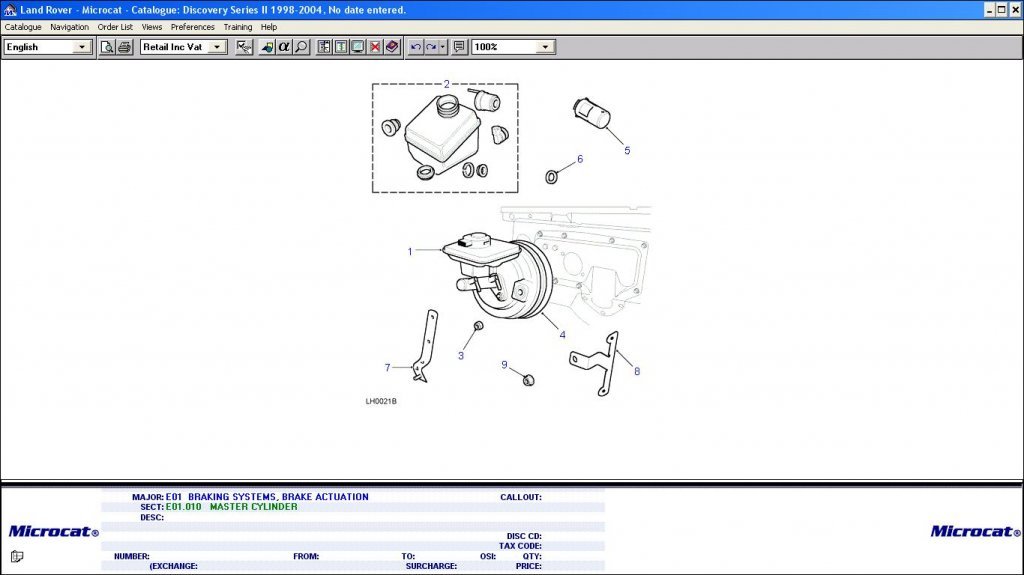This screenshot has height=575, width=1024.
Task: Click the cylindrical filter part near 5
Action: tap(592, 113)
